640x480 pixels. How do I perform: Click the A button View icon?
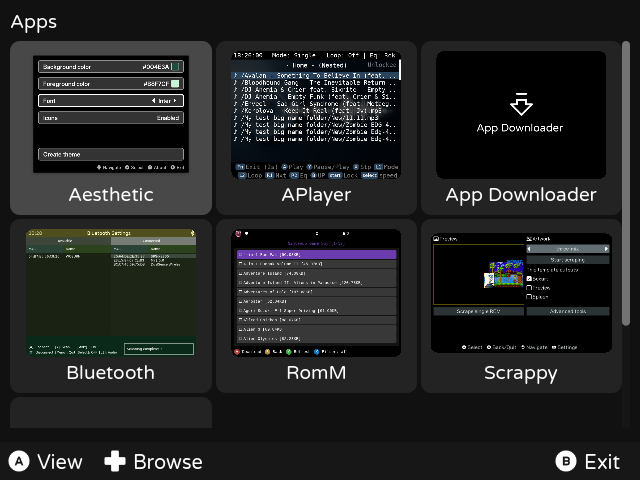pyautogui.click(x=19, y=461)
